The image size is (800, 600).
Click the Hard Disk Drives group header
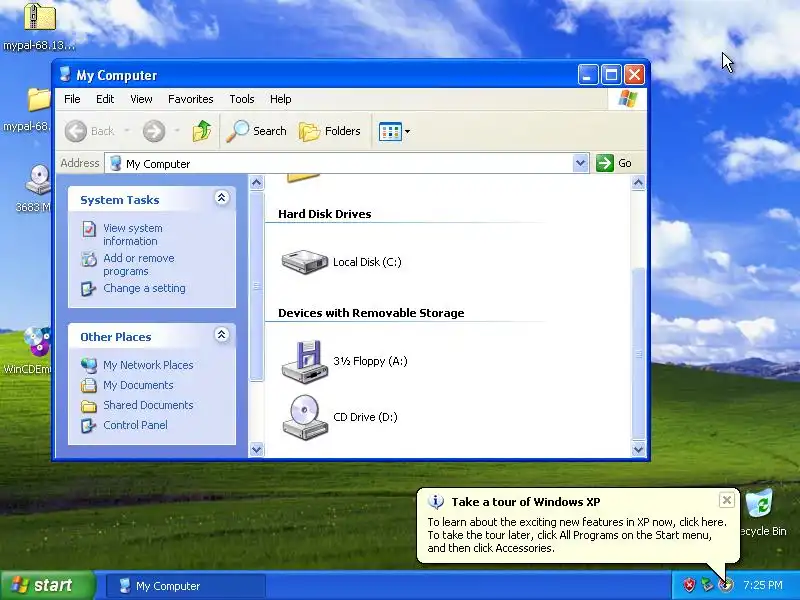324,214
